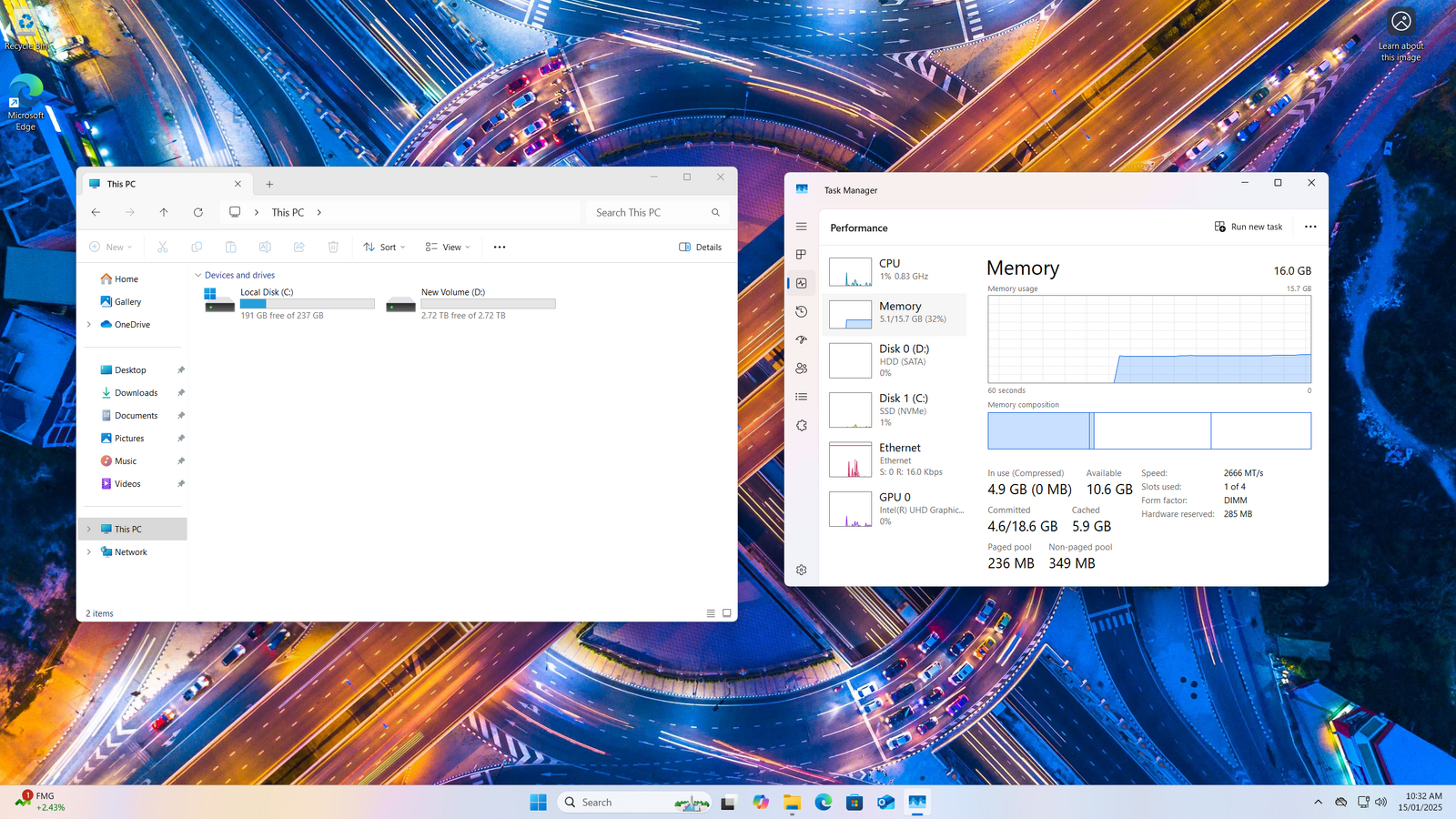Open Home in the navigation pane
The image size is (1456, 819).
(x=126, y=279)
